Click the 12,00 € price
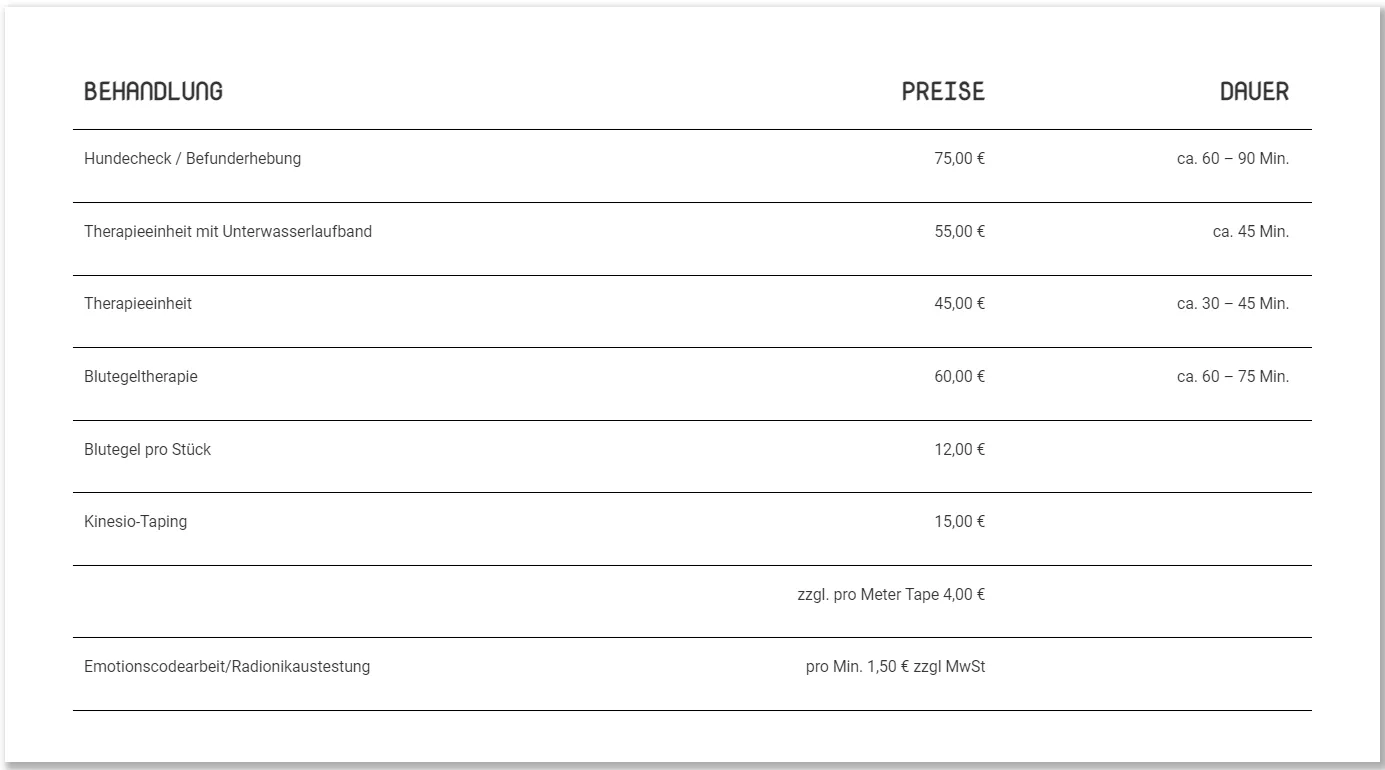The width and height of the screenshot is (1385, 770). pos(960,450)
